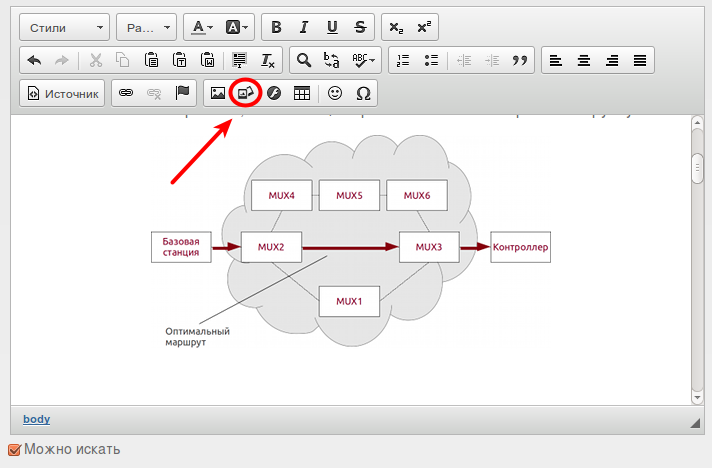Screen dimensions: 712x468
Task: Open the Find magnifier tool
Action: coord(304,60)
